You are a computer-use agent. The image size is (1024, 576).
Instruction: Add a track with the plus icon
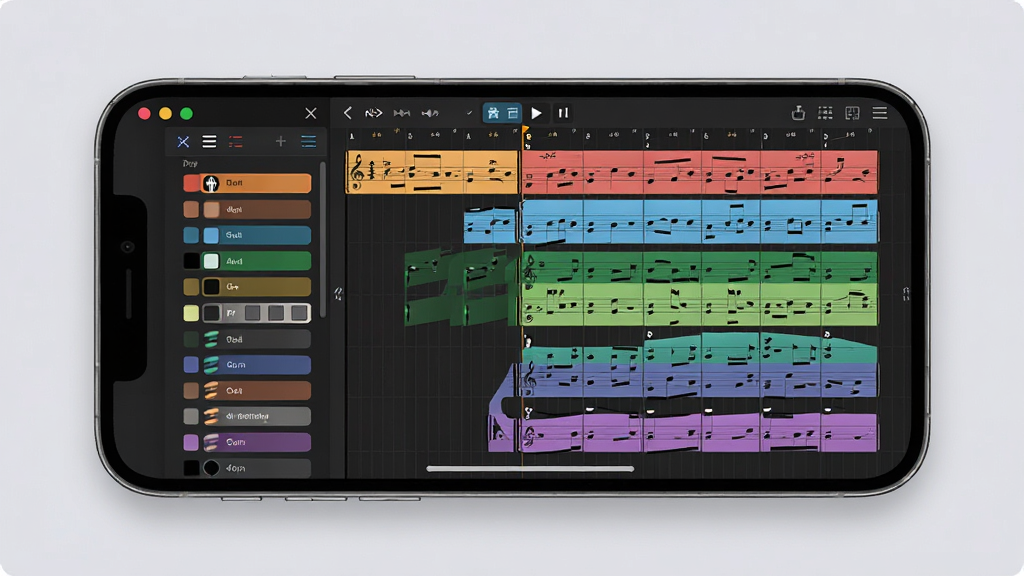pos(281,141)
